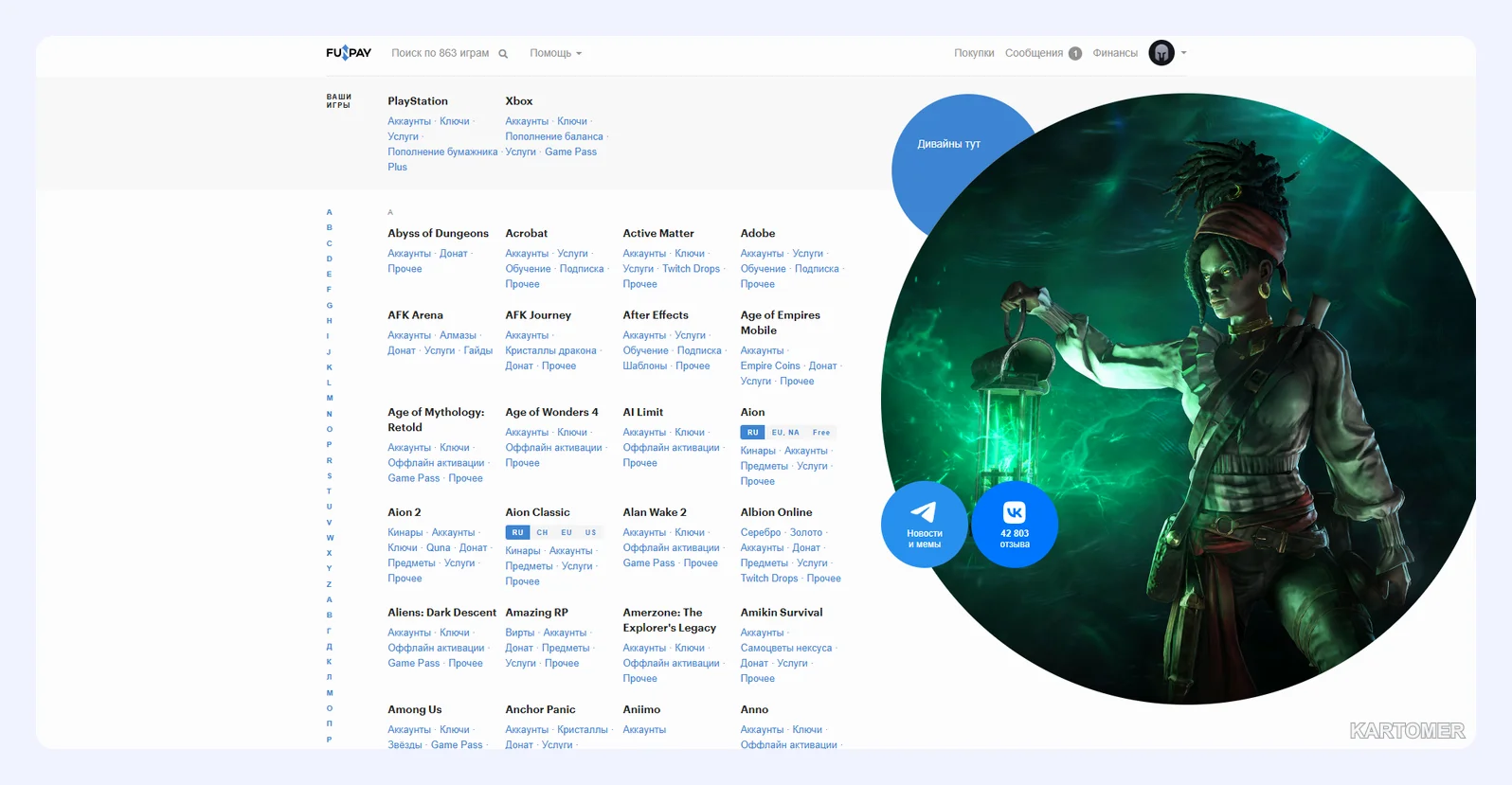This screenshot has width=1512, height=785.
Task: Expand the arrow next to the avatar
Action: tap(1183, 53)
